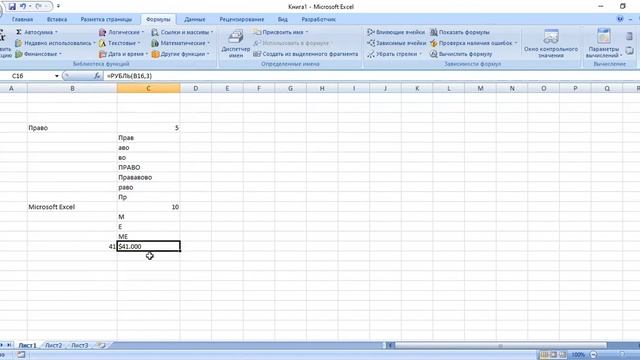Viewport: 640px width, 360px height.
Task: Click Создать из выделенного фрагмента
Action: pyautogui.click(x=305, y=54)
